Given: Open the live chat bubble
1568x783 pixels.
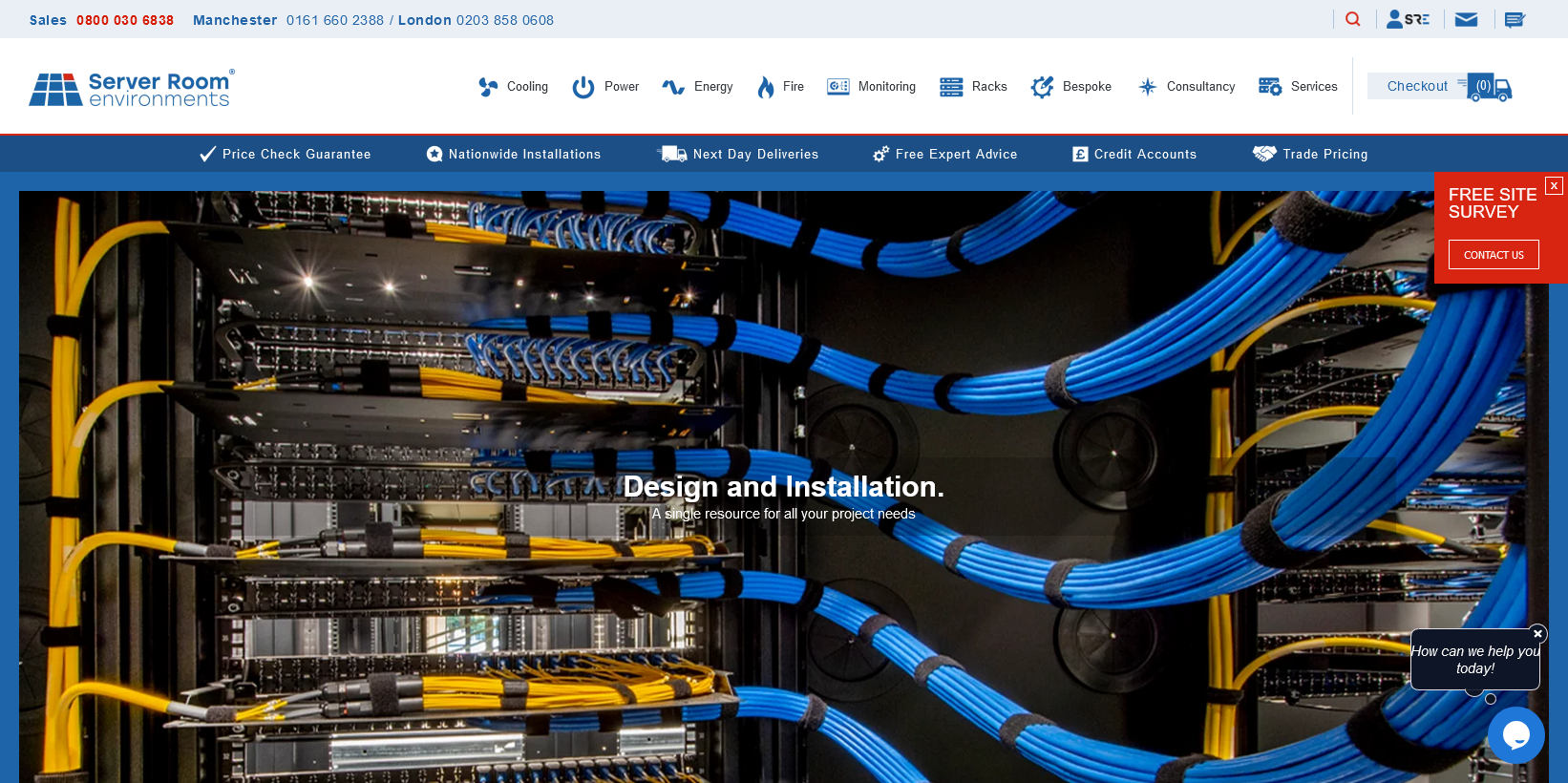Looking at the screenshot, I should click(1515, 734).
